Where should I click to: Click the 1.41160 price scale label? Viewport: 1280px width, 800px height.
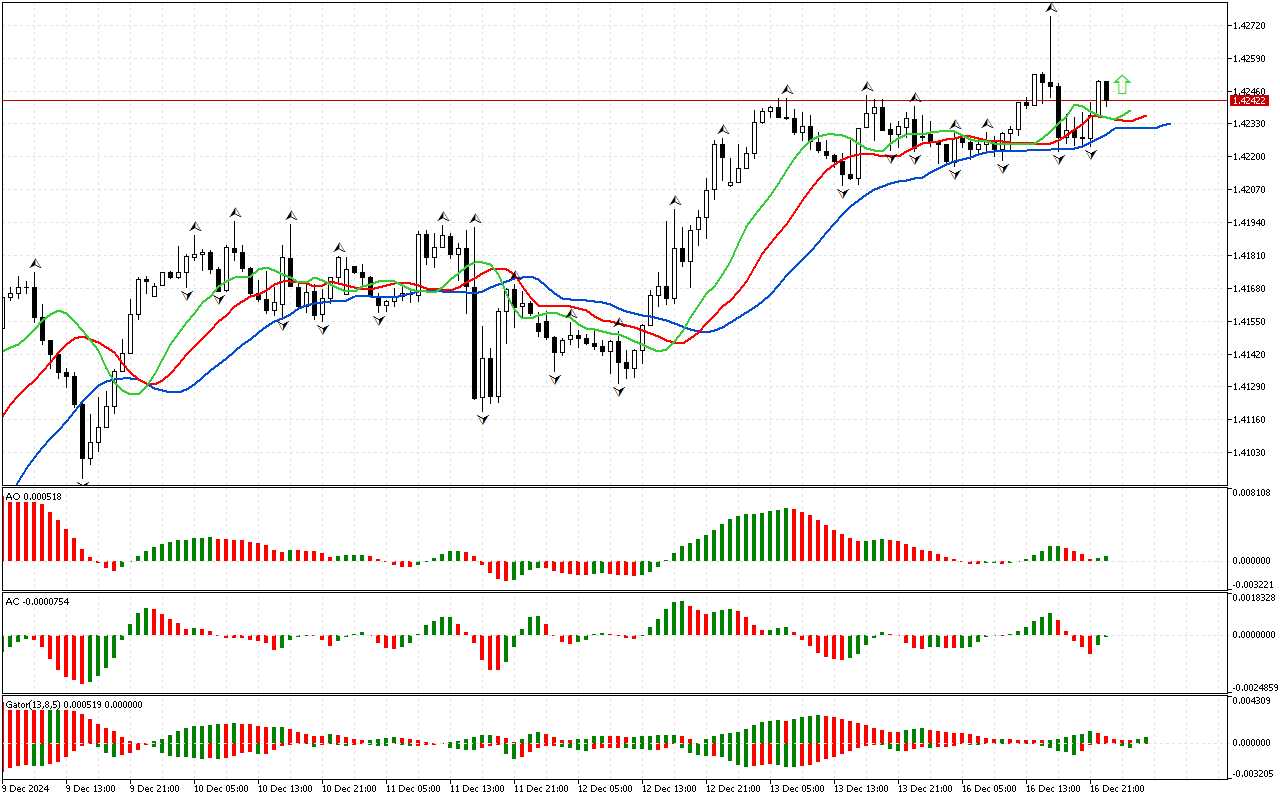click(x=1249, y=420)
